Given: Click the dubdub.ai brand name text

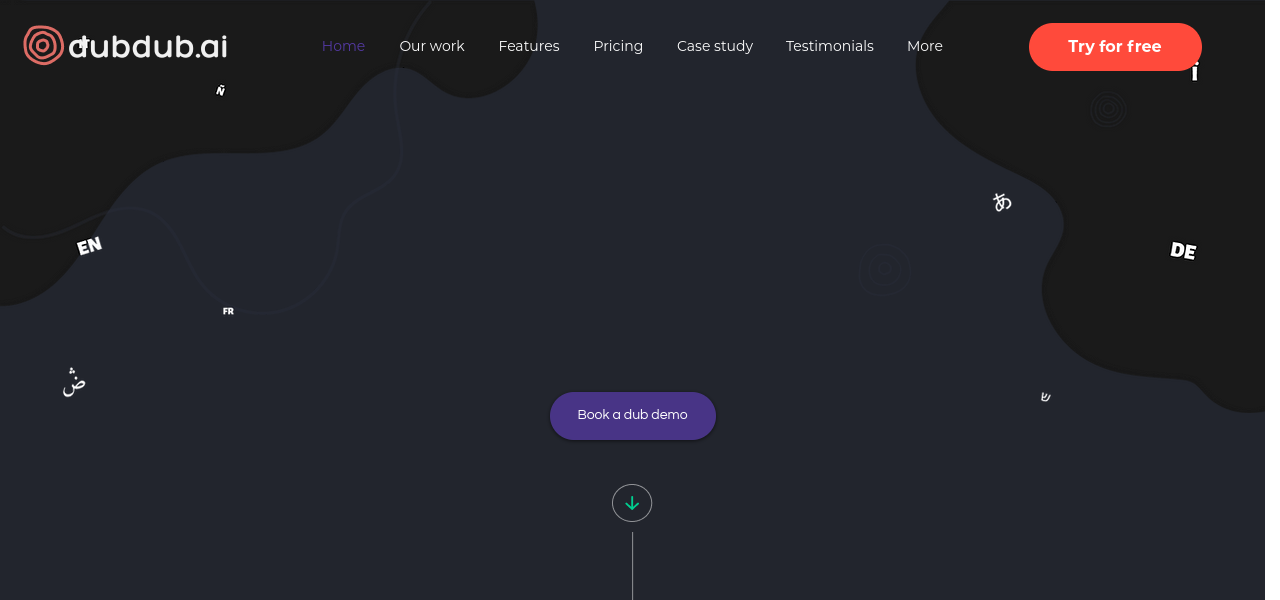Looking at the screenshot, I should click(148, 46).
